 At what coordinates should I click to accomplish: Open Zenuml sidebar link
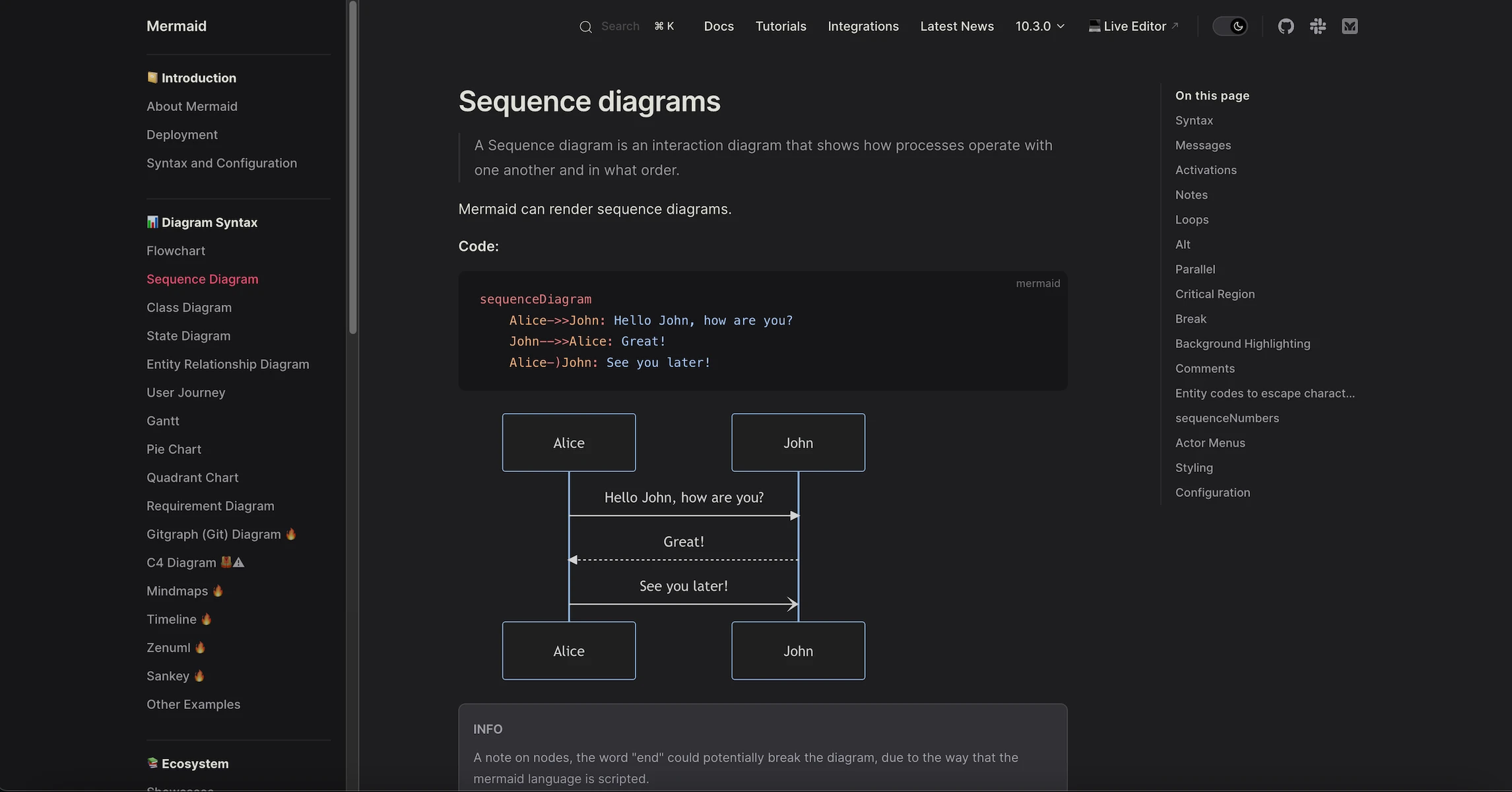point(176,648)
